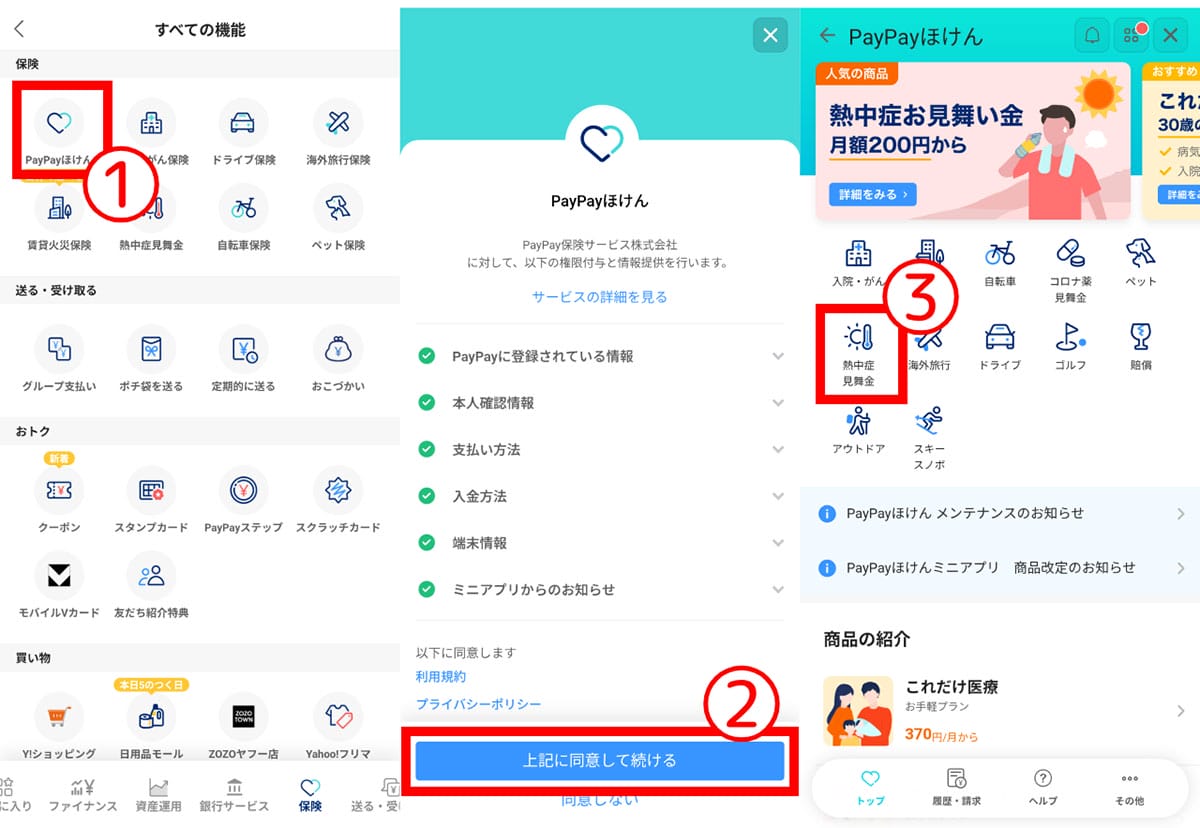Select 履歴・請求 tab in PayPayほけん

pos(955,788)
